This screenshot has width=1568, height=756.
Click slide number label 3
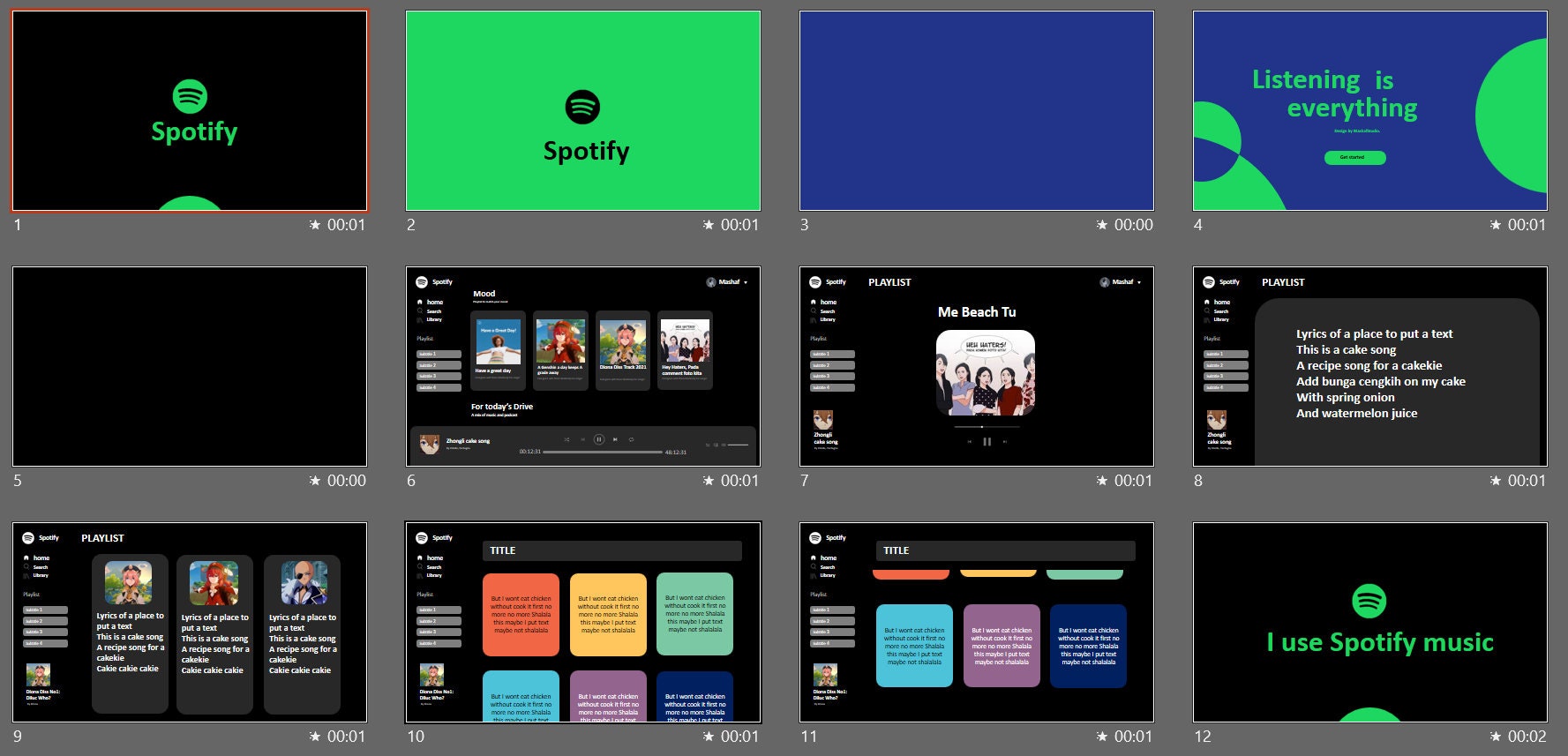tap(804, 225)
